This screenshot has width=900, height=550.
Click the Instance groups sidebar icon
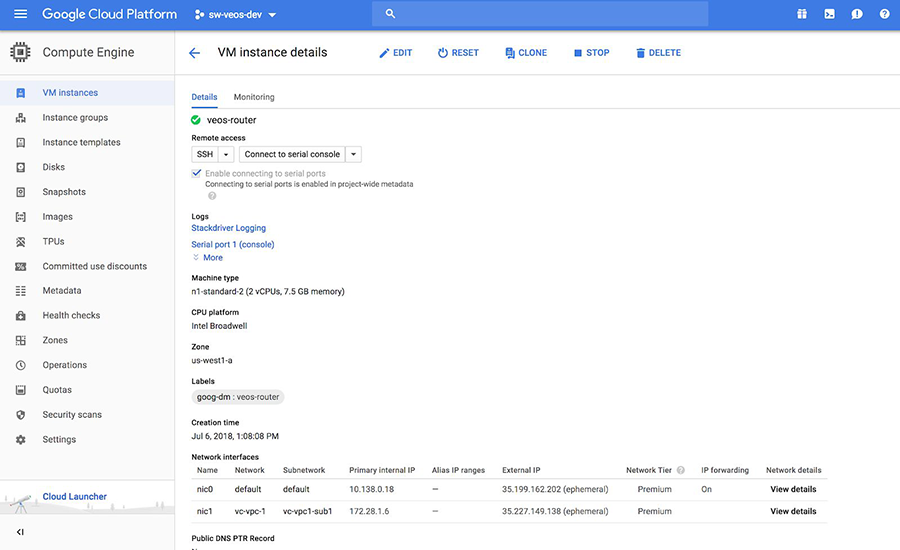(x=21, y=118)
